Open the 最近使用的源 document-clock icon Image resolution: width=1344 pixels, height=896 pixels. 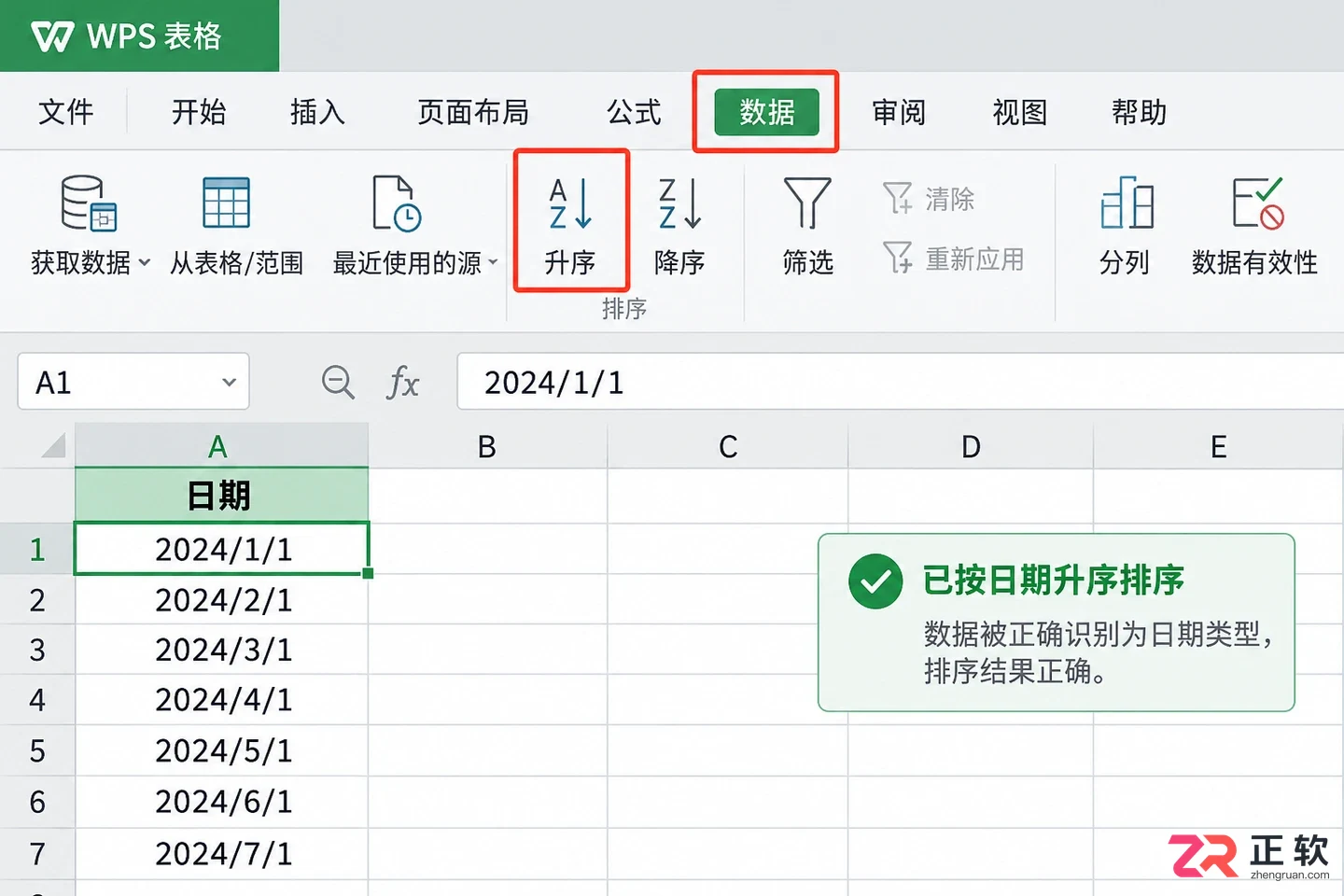(x=397, y=203)
